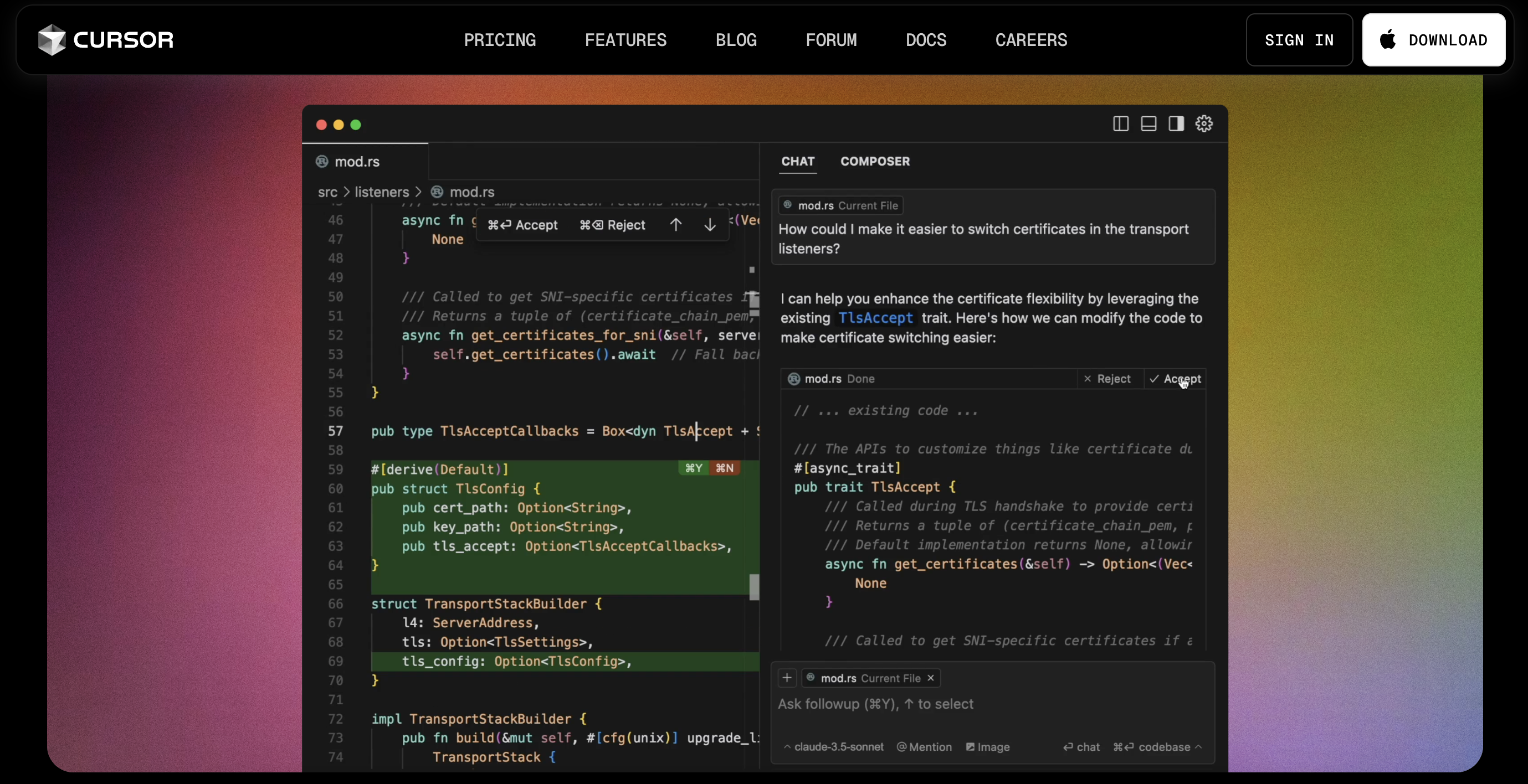The width and height of the screenshot is (1528, 784).
Task: Remove mod.rs Current File context chip
Action: click(x=931, y=678)
